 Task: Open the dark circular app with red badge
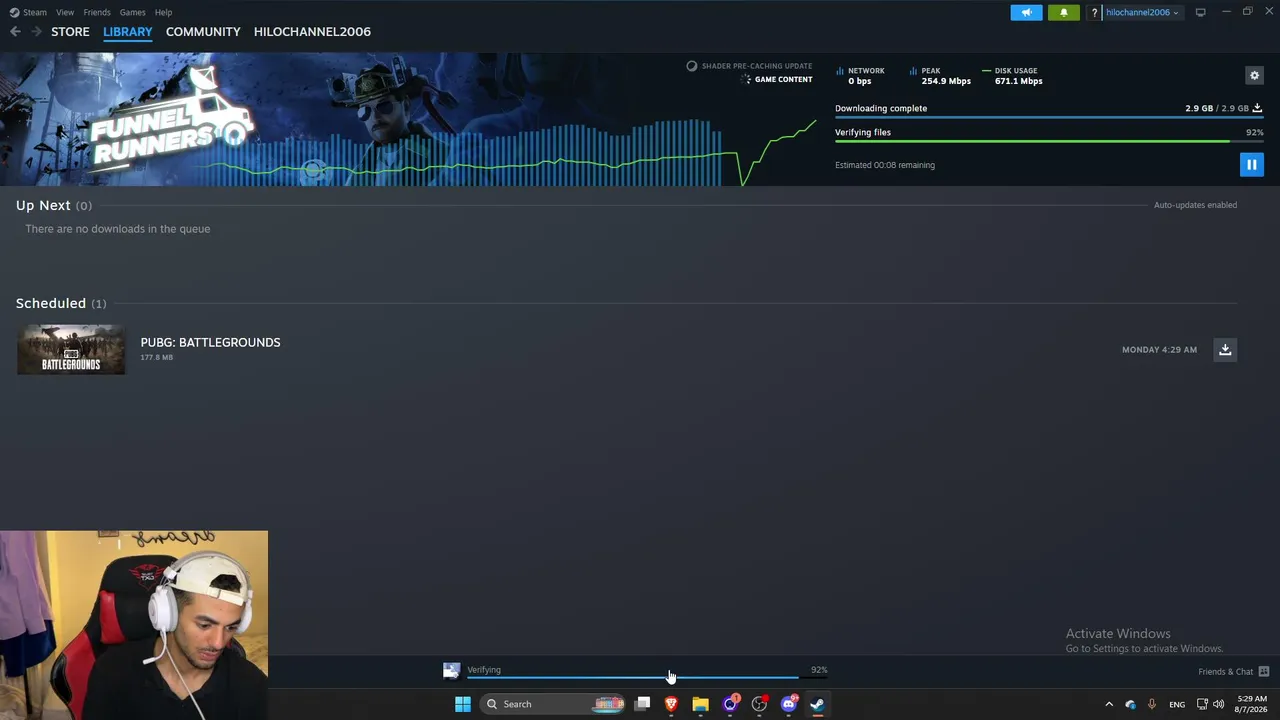point(759,704)
